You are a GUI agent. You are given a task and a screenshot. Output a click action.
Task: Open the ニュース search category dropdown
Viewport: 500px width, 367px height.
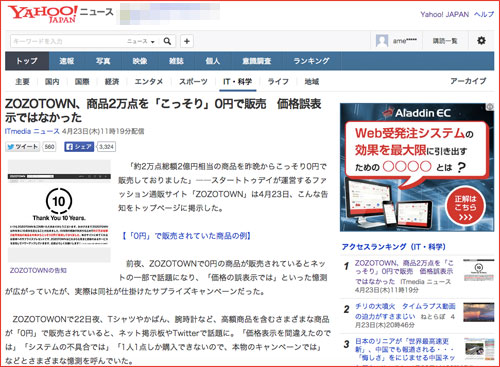[141, 41]
